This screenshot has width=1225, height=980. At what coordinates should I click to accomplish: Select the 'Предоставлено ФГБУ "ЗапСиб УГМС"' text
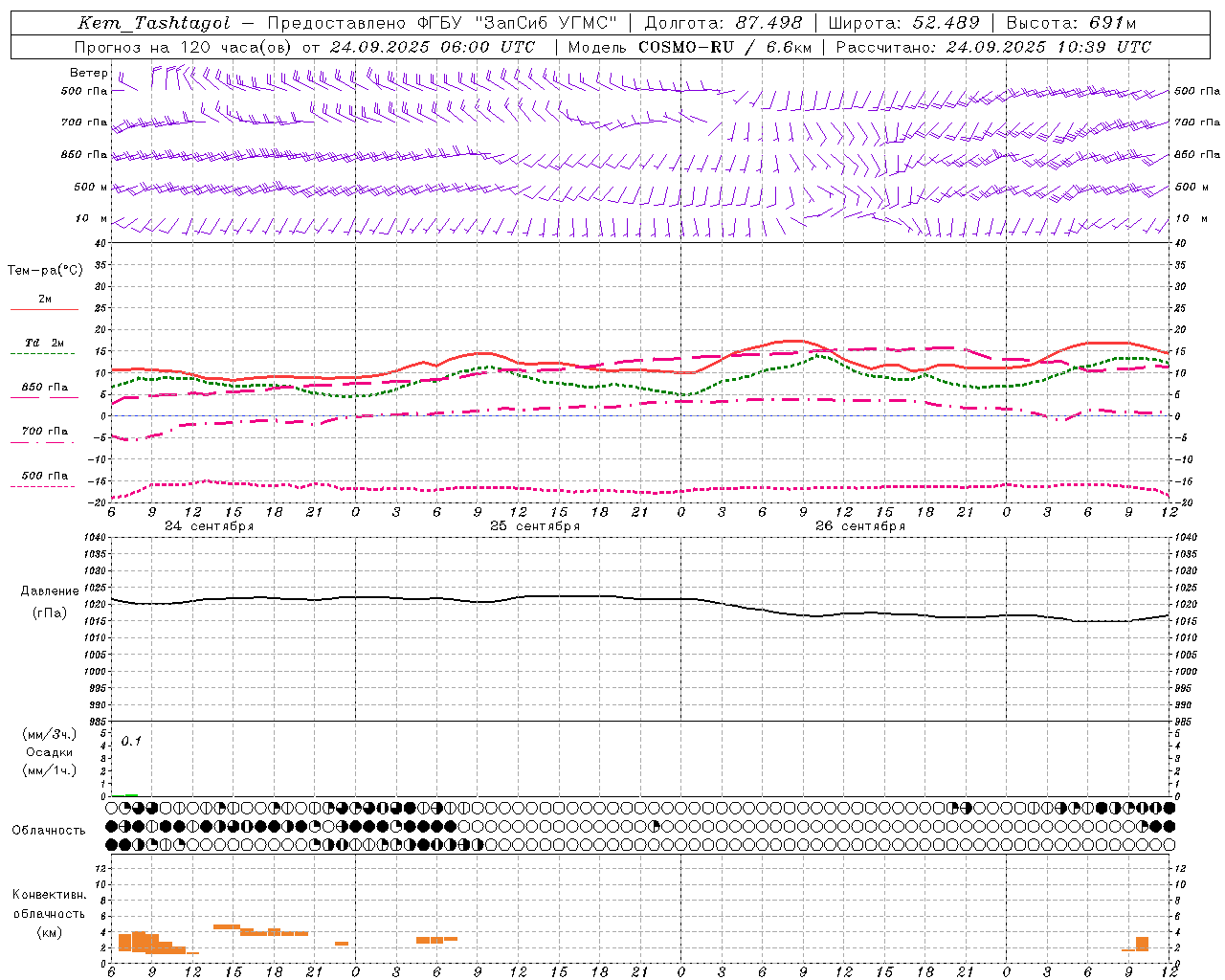coord(443,23)
